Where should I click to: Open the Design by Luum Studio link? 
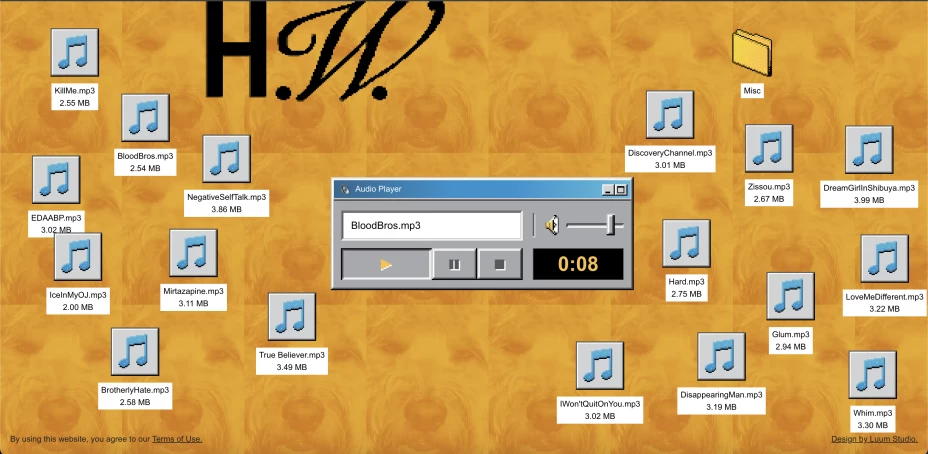point(875,439)
